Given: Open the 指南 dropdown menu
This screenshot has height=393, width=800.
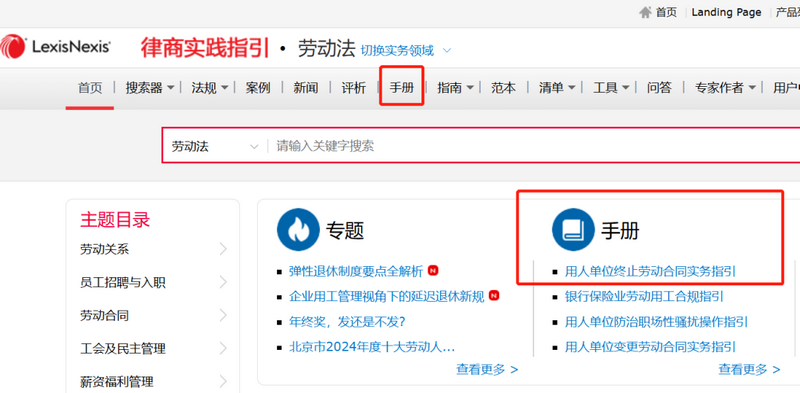Looking at the screenshot, I should click(x=455, y=88).
